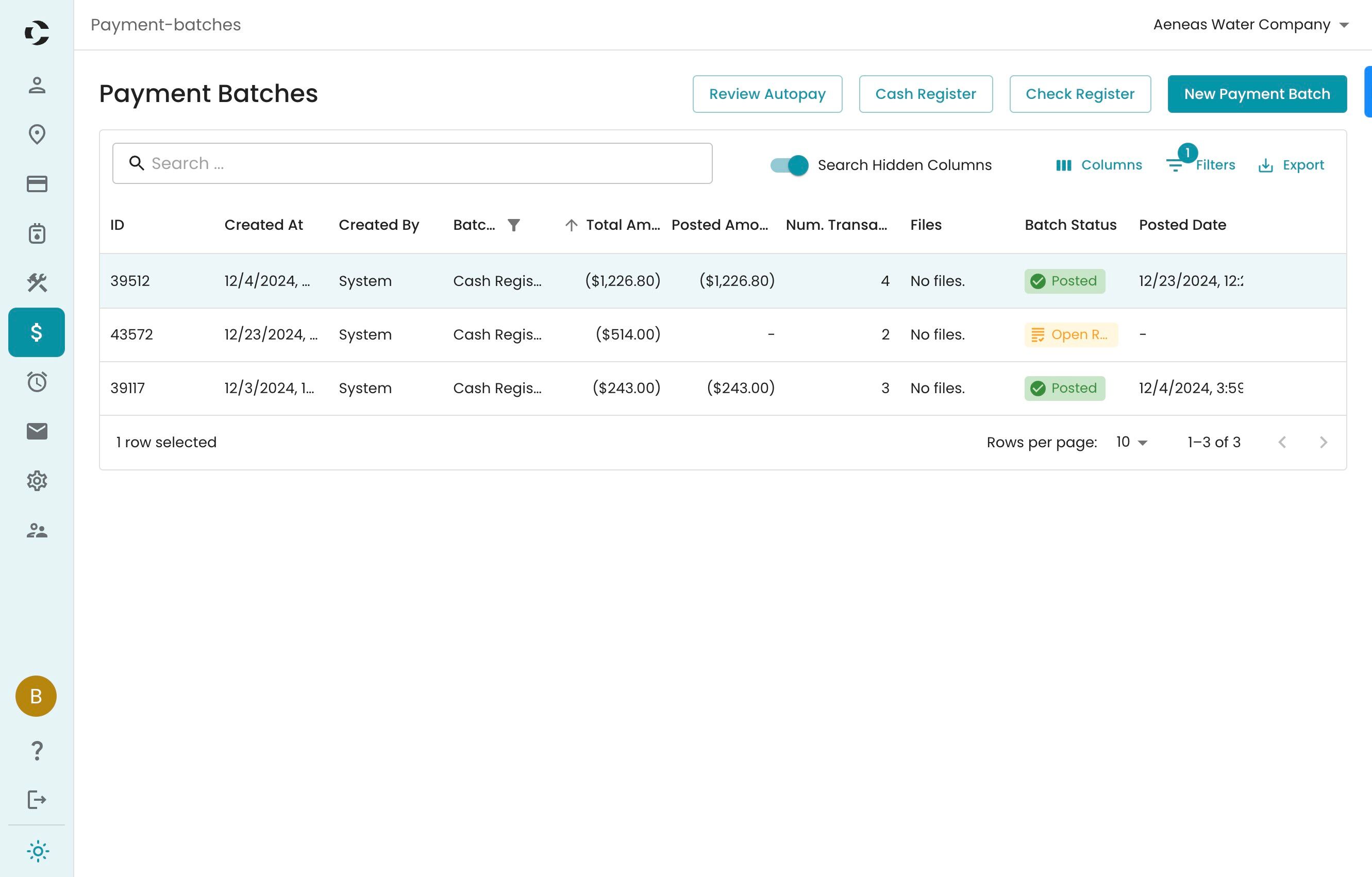
Task: Open the settings gear sidebar icon
Action: click(x=37, y=481)
